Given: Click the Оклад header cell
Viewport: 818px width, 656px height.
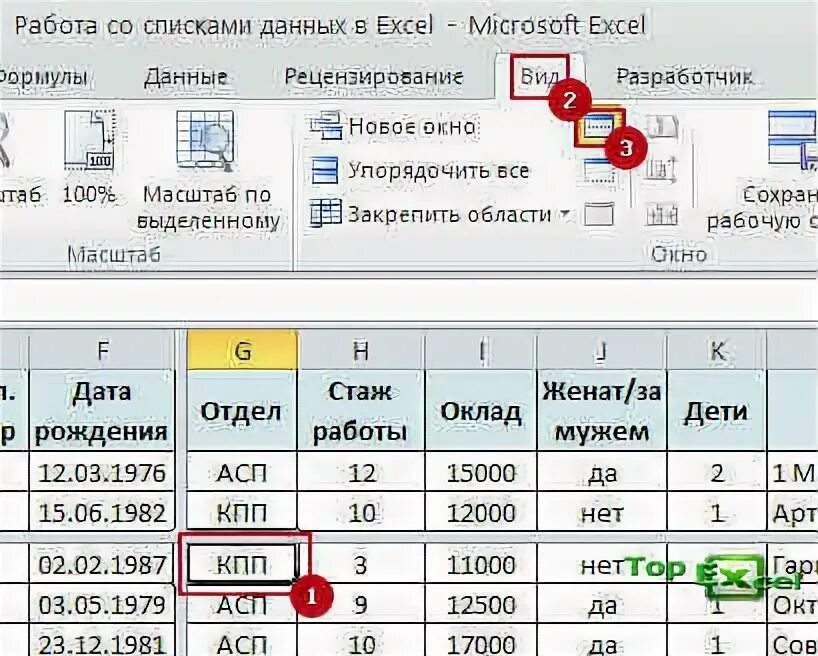Looking at the screenshot, I should click(481, 411).
